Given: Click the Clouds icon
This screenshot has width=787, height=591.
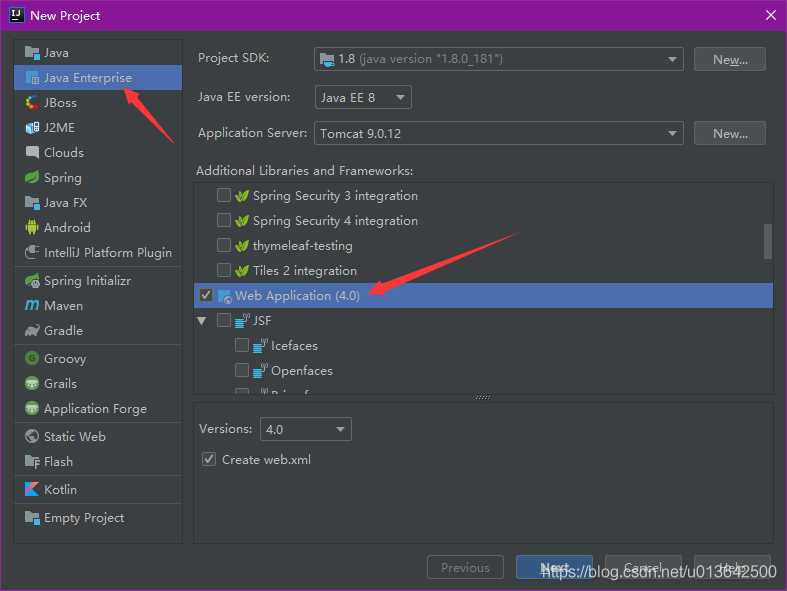Looking at the screenshot, I should point(32,152).
